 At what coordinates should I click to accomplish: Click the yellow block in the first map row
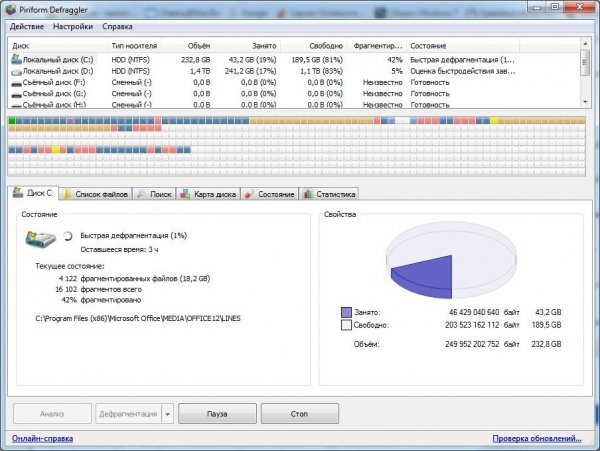point(494,120)
